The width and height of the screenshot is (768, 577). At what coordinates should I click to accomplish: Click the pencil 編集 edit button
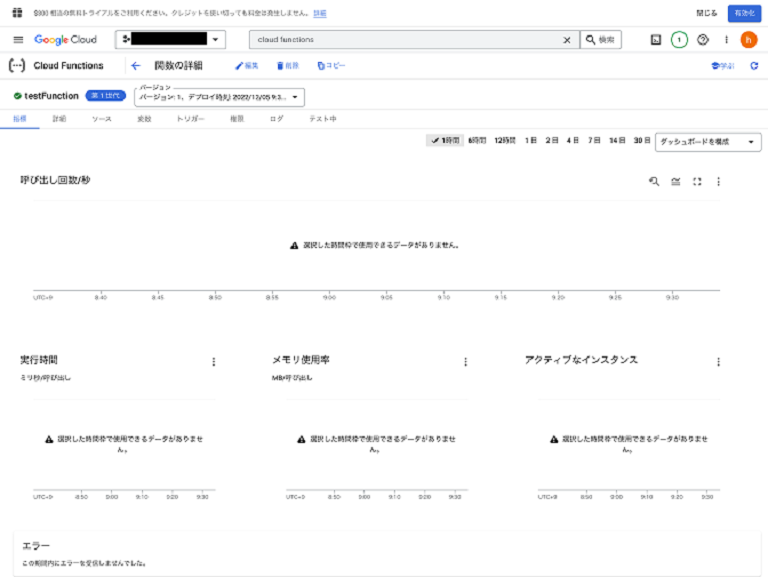(247, 66)
